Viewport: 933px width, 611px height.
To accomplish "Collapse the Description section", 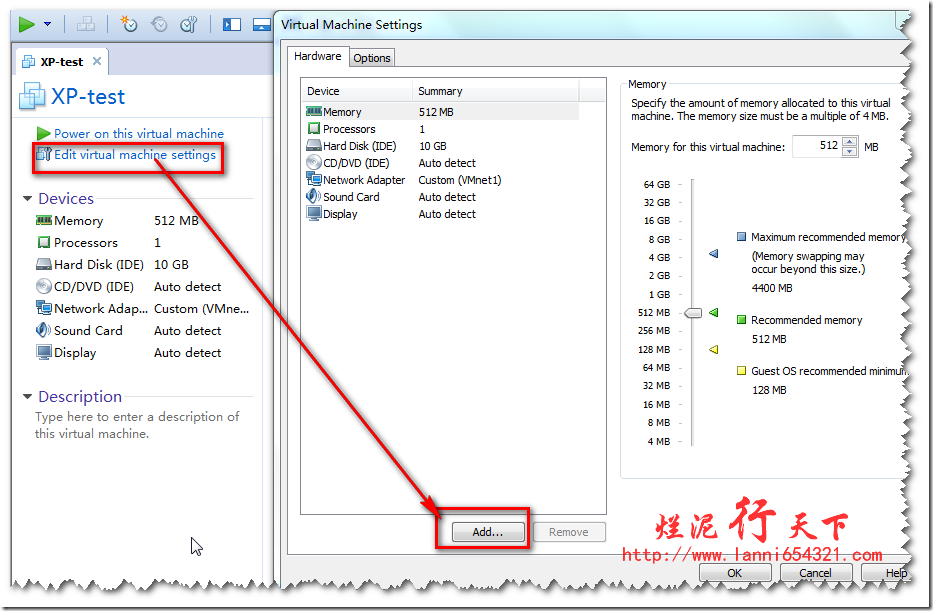I will [x=28, y=397].
